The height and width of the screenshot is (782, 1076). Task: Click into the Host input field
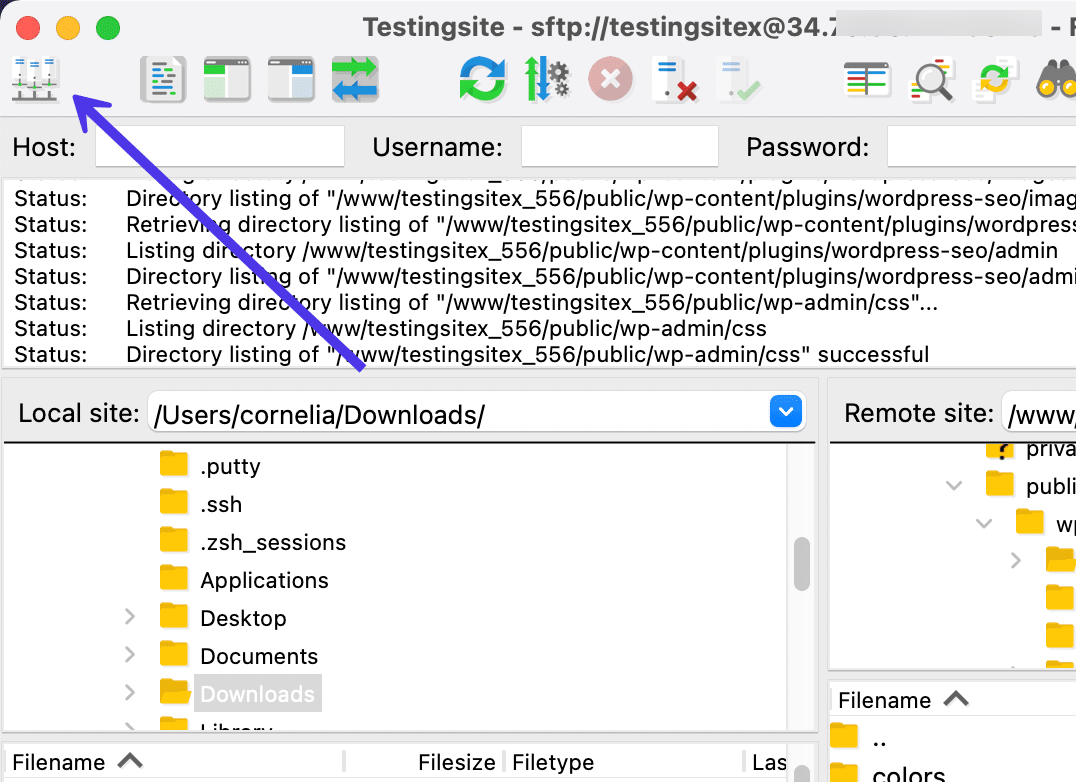coord(220,147)
